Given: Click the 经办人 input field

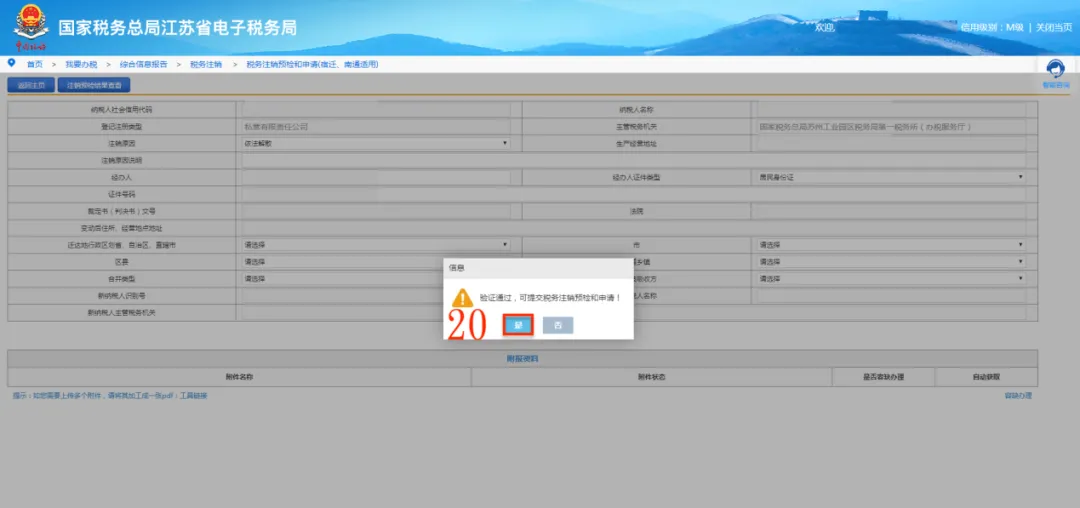Looking at the screenshot, I should (x=376, y=177).
